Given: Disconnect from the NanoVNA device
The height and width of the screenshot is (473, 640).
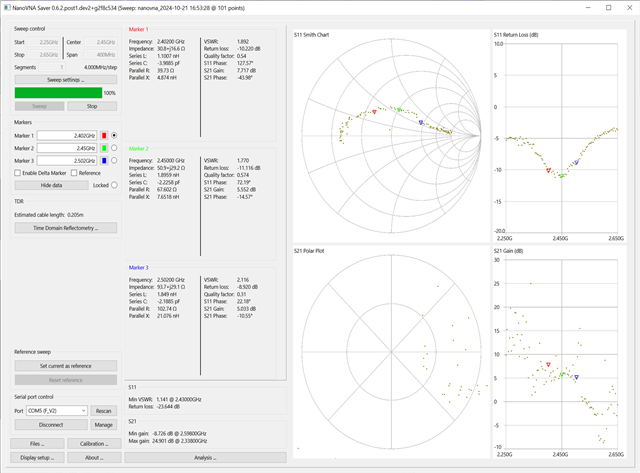Looking at the screenshot, I should (x=51, y=425).
